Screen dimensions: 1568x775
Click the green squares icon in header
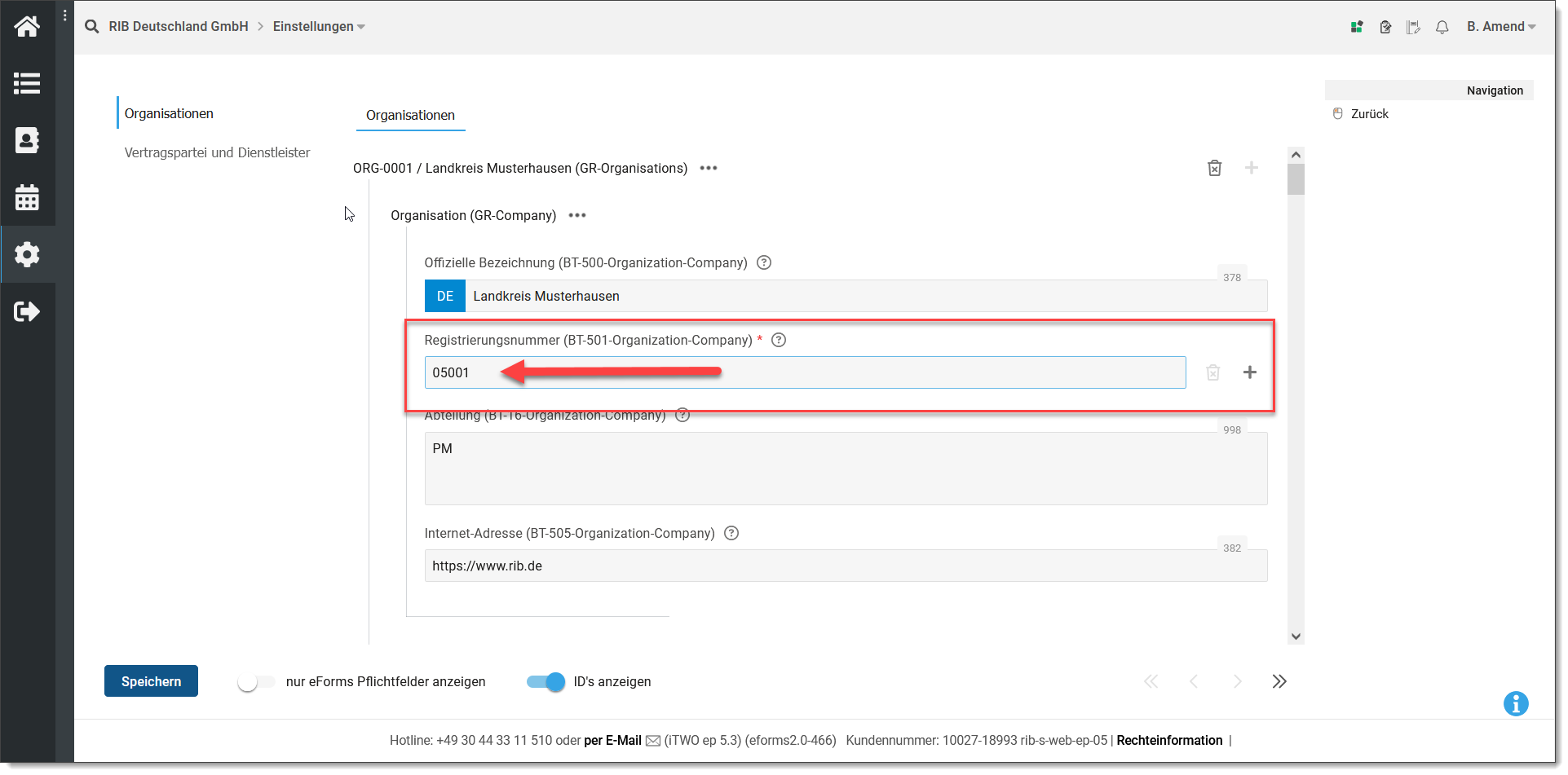click(x=1357, y=27)
